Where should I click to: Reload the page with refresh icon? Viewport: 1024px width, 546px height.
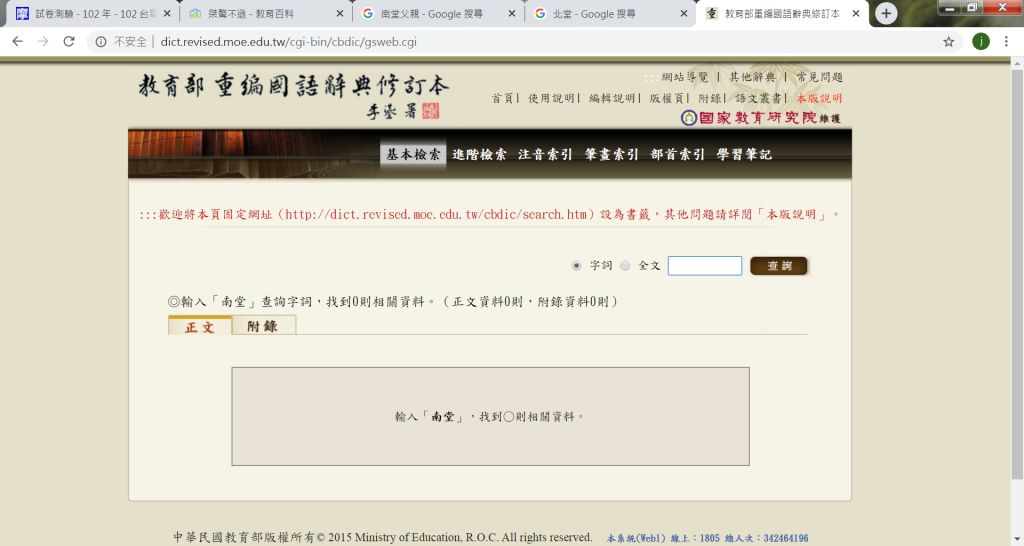pyautogui.click(x=69, y=41)
